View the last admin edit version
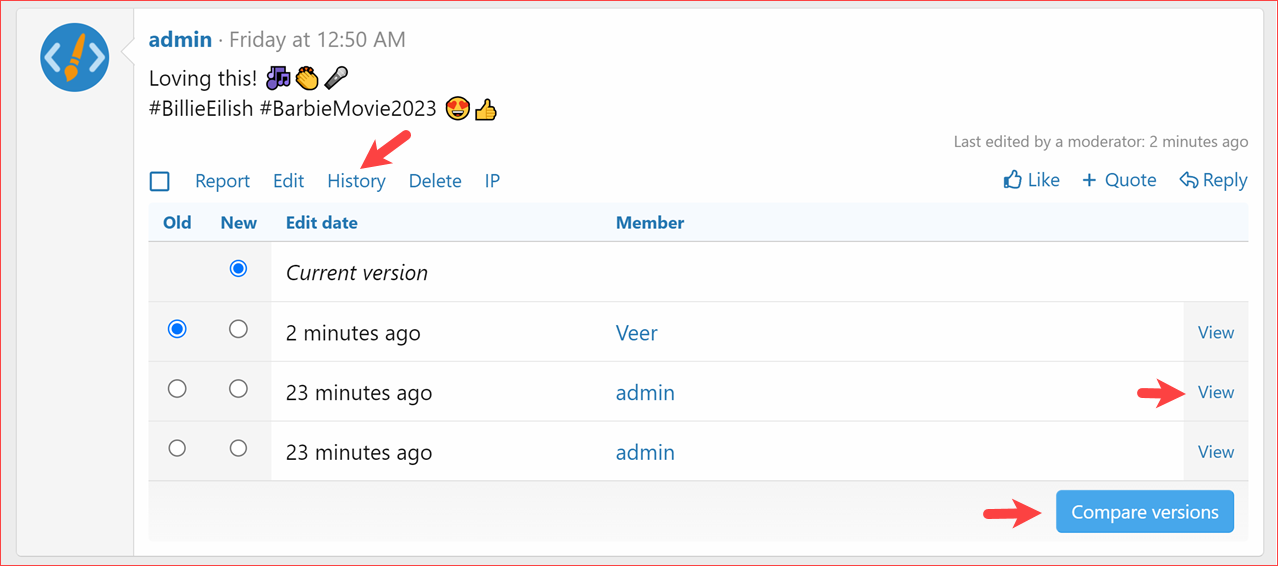The image size is (1278, 566). (1215, 452)
